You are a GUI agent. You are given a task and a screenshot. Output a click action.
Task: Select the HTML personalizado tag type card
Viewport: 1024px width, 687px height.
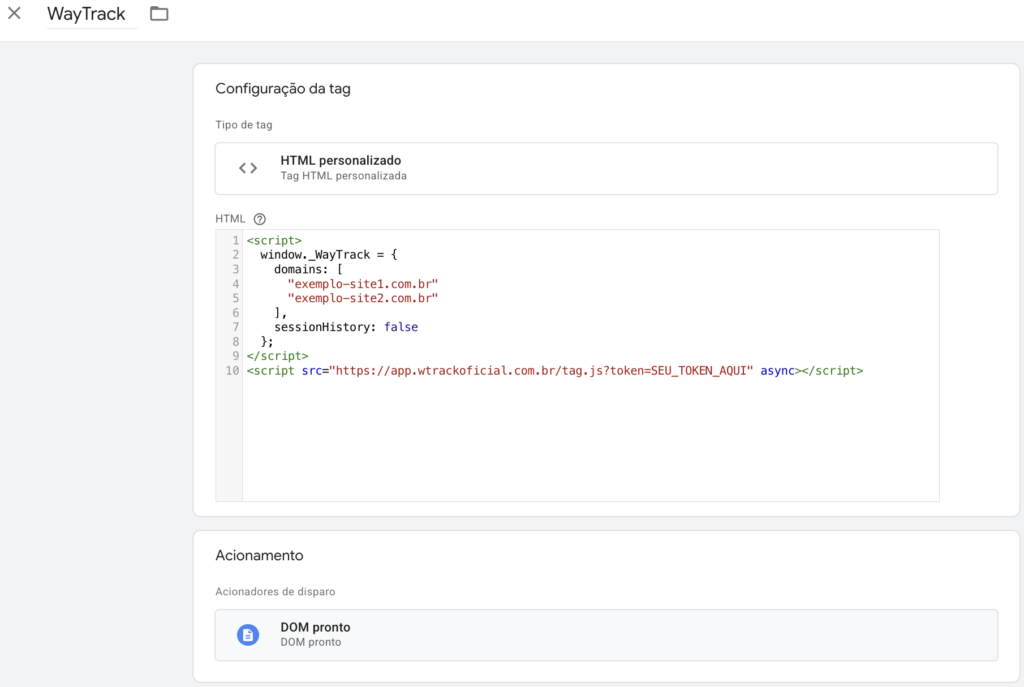(606, 168)
